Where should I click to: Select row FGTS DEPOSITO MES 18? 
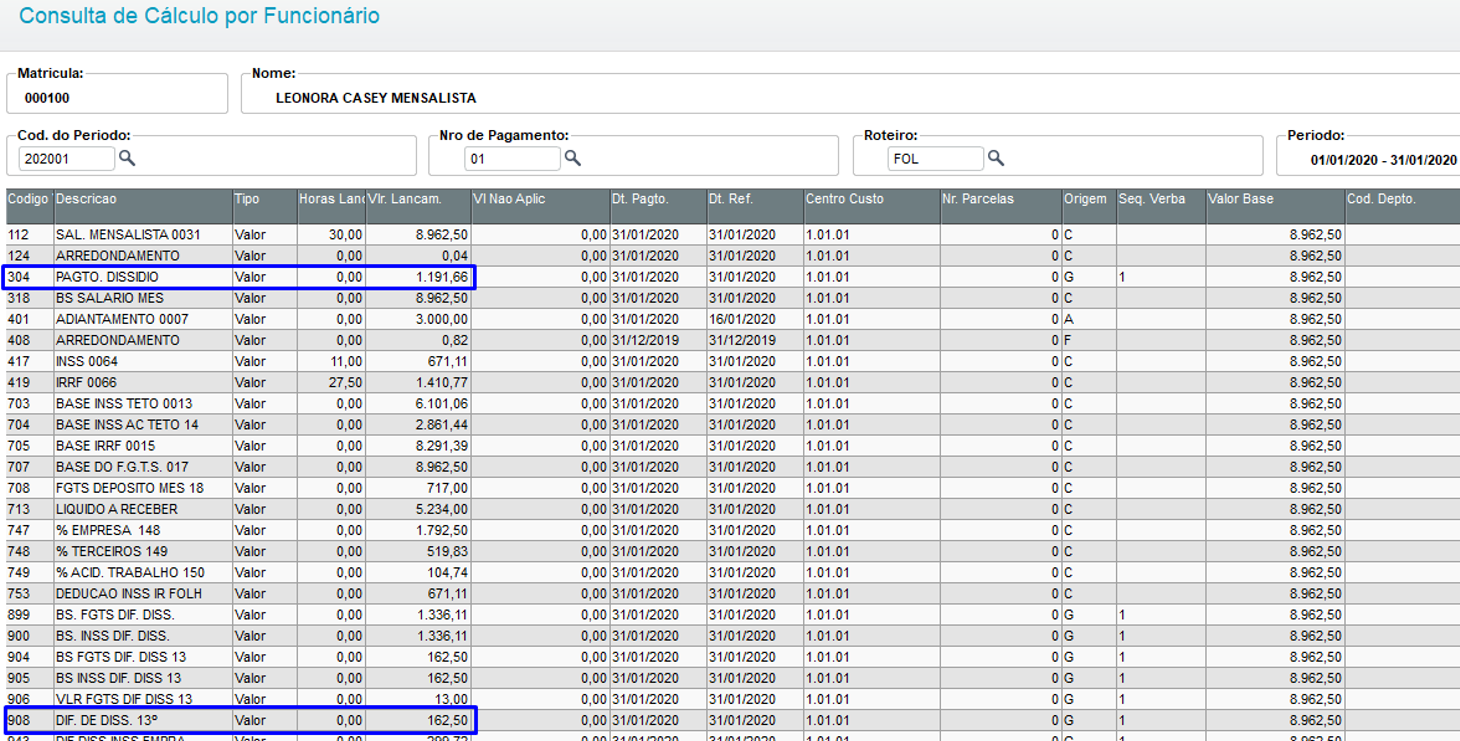tap(733, 488)
